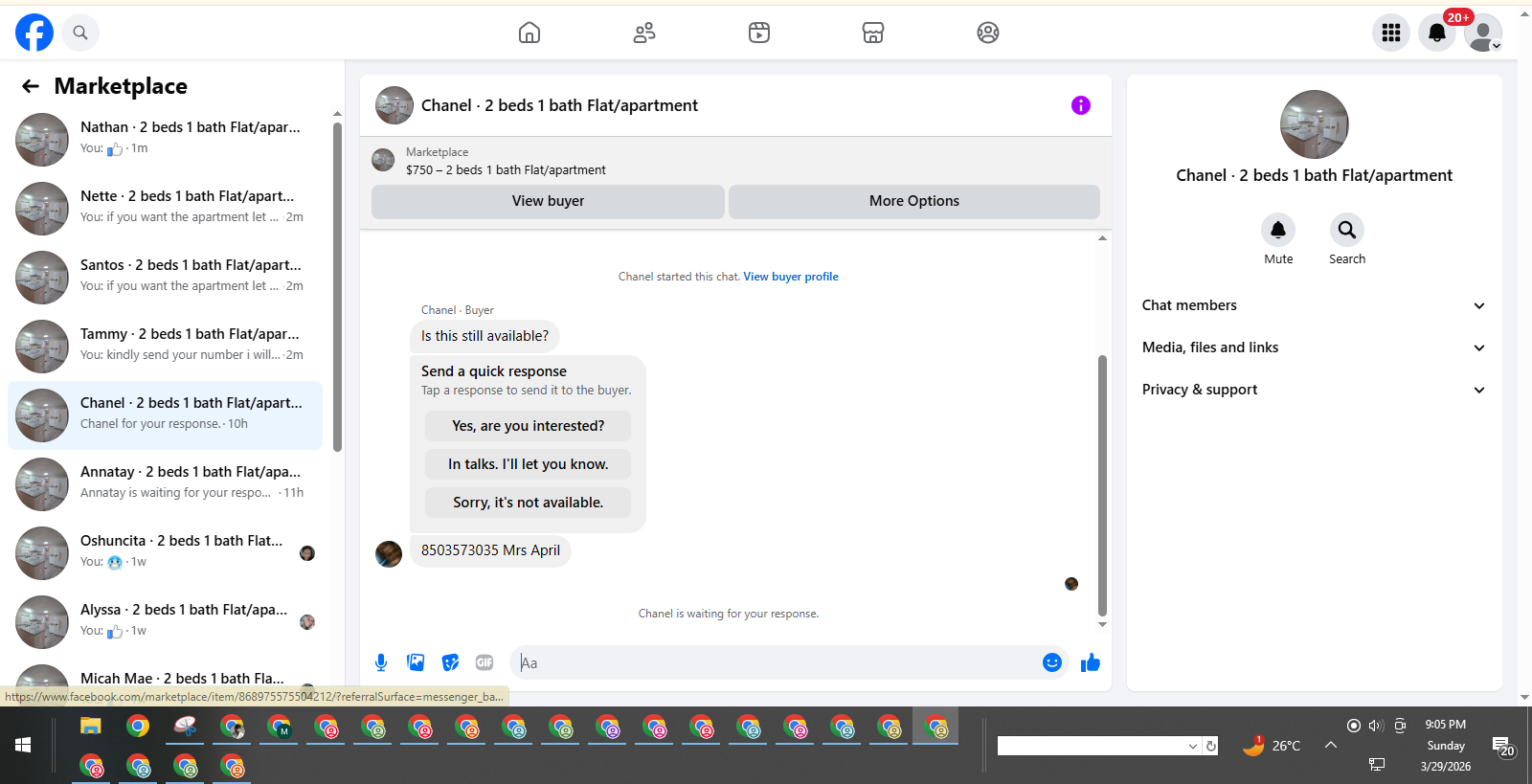Open the Oshuncita conversation
This screenshot has width=1532, height=784.
(165, 553)
